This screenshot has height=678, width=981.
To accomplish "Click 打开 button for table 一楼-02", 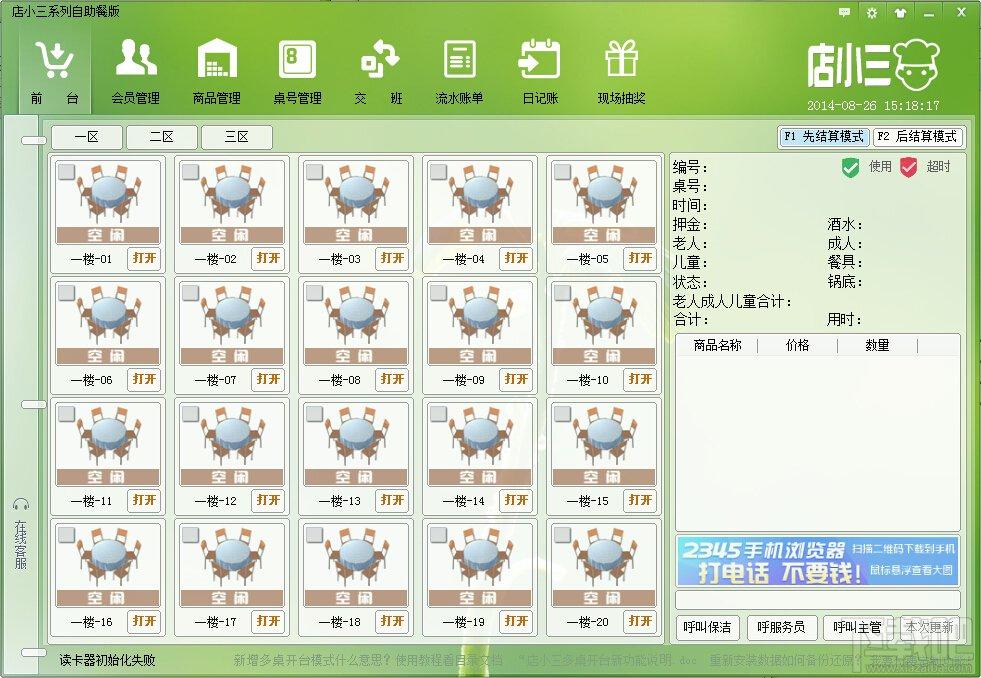I will click(268, 258).
